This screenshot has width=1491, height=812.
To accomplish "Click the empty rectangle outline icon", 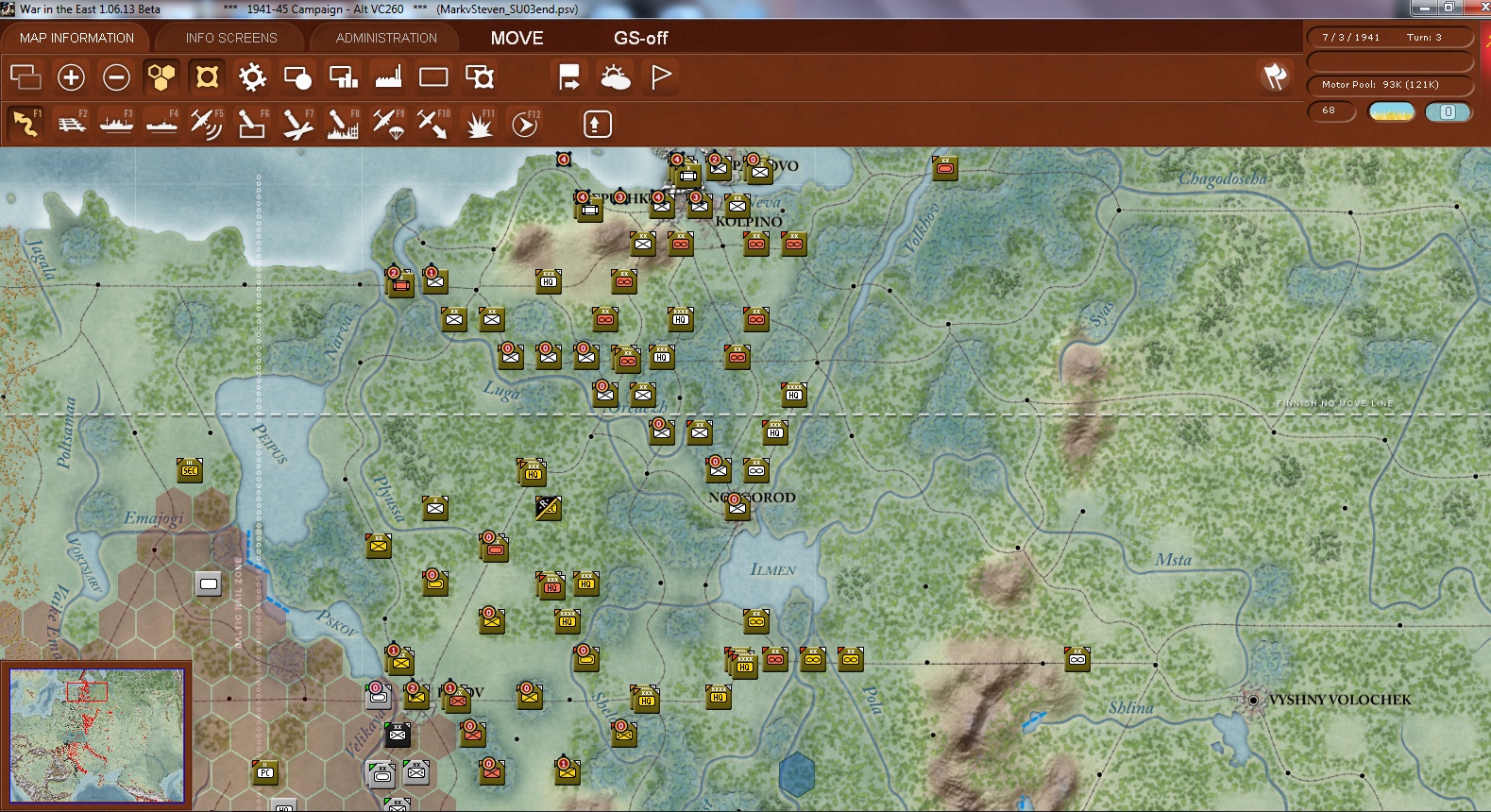I will (x=433, y=76).
